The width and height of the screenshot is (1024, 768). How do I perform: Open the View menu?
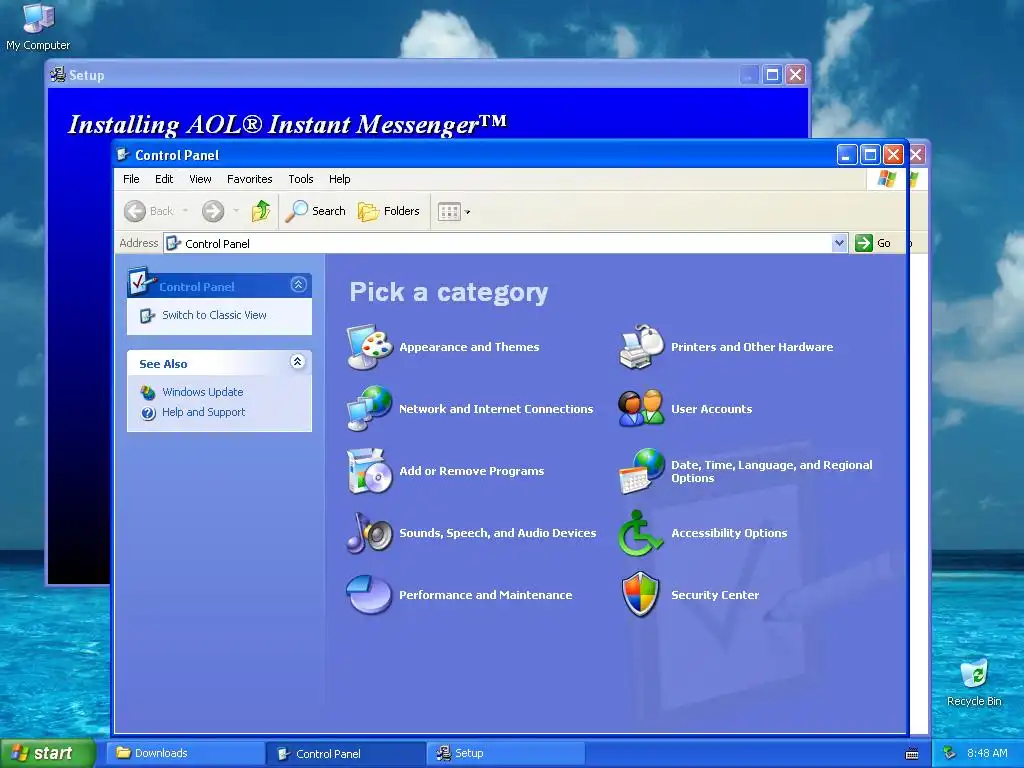tap(200, 179)
